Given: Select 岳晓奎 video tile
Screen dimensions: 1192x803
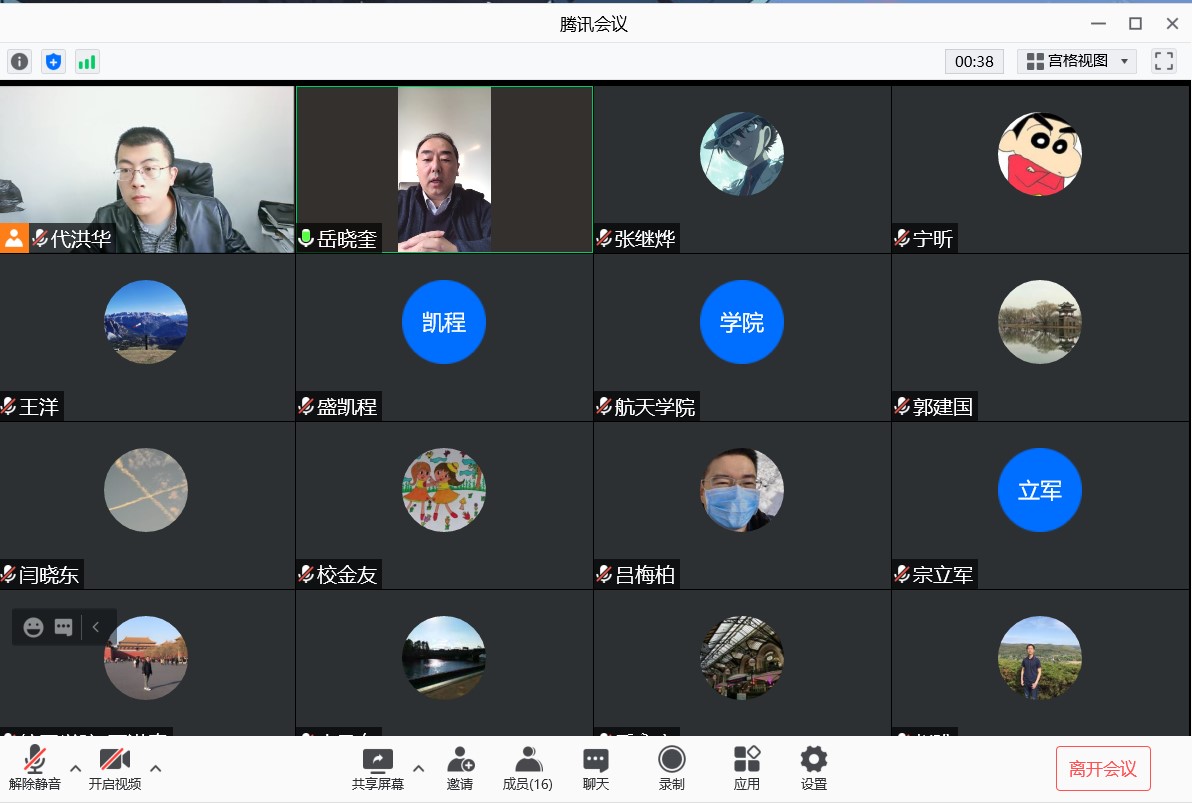Looking at the screenshot, I should (x=444, y=169).
